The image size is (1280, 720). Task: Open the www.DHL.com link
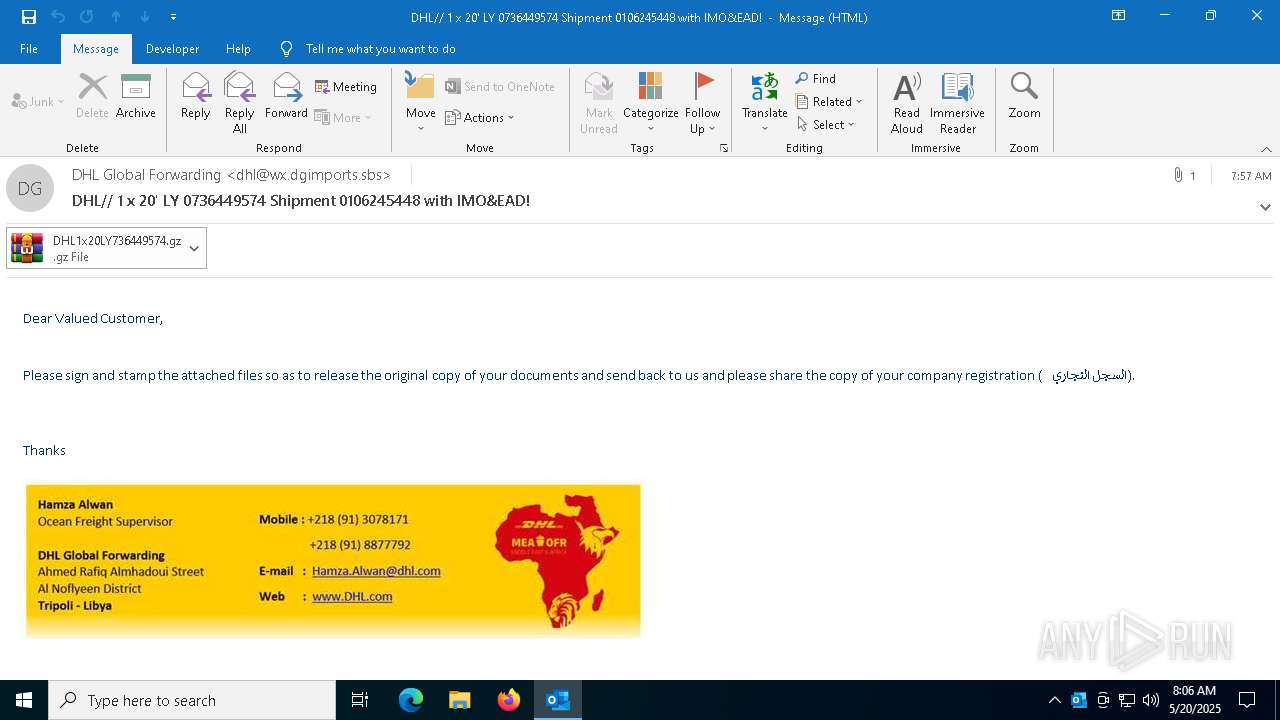coord(352,596)
